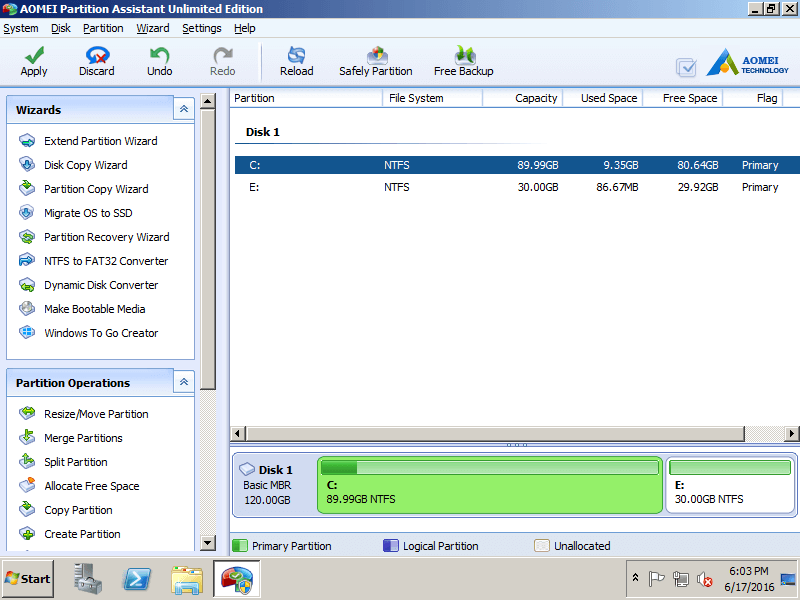Collapse the Wizards panel
Viewport: 800px width, 600px height.
[x=184, y=109]
